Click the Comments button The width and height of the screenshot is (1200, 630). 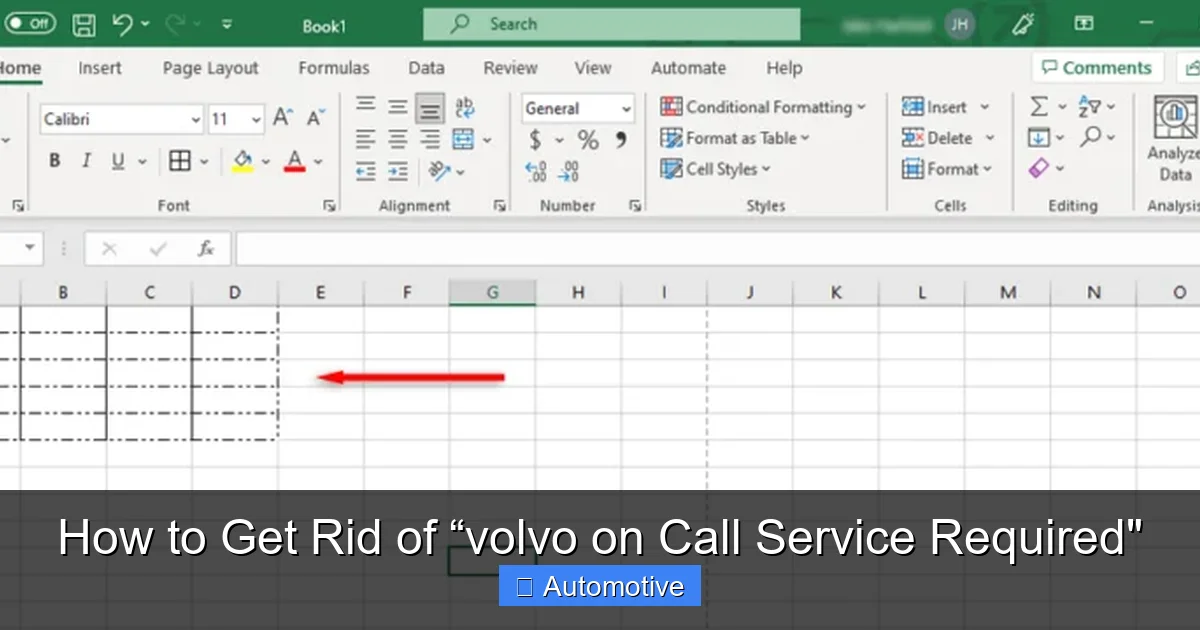tap(1097, 68)
